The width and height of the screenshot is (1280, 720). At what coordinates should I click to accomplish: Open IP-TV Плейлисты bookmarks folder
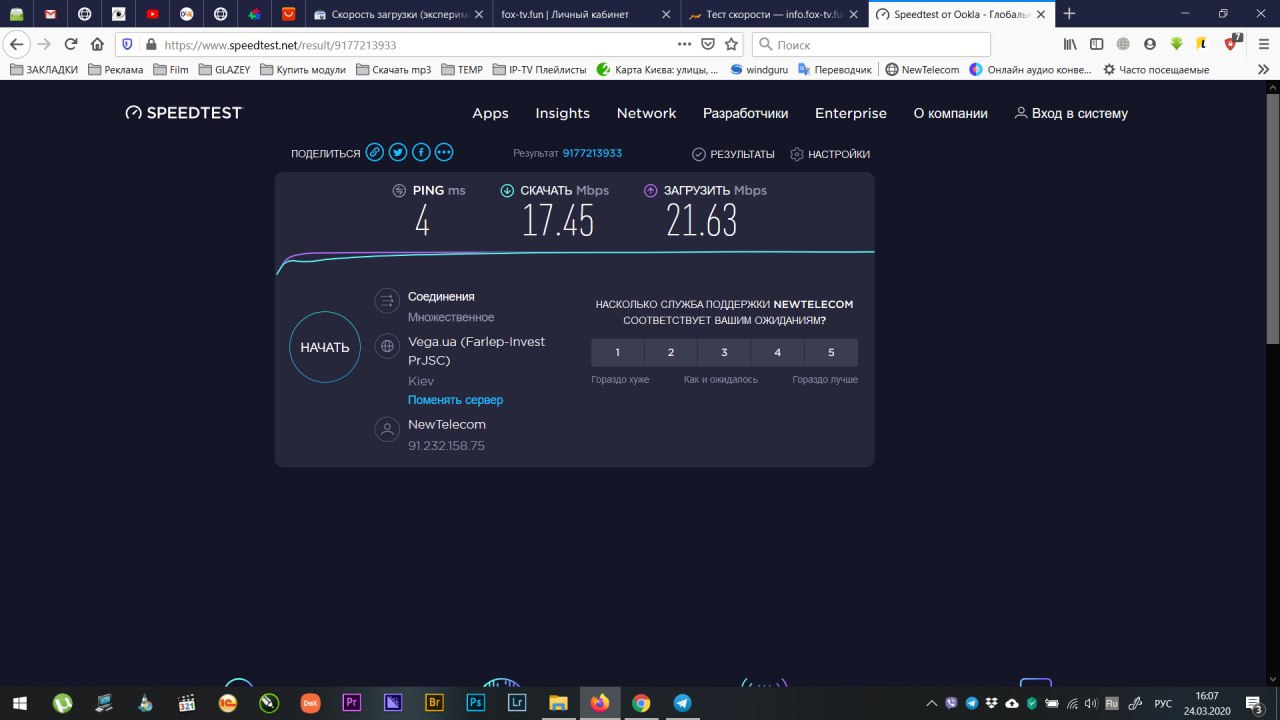pyautogui.click(x=539, y=69)
